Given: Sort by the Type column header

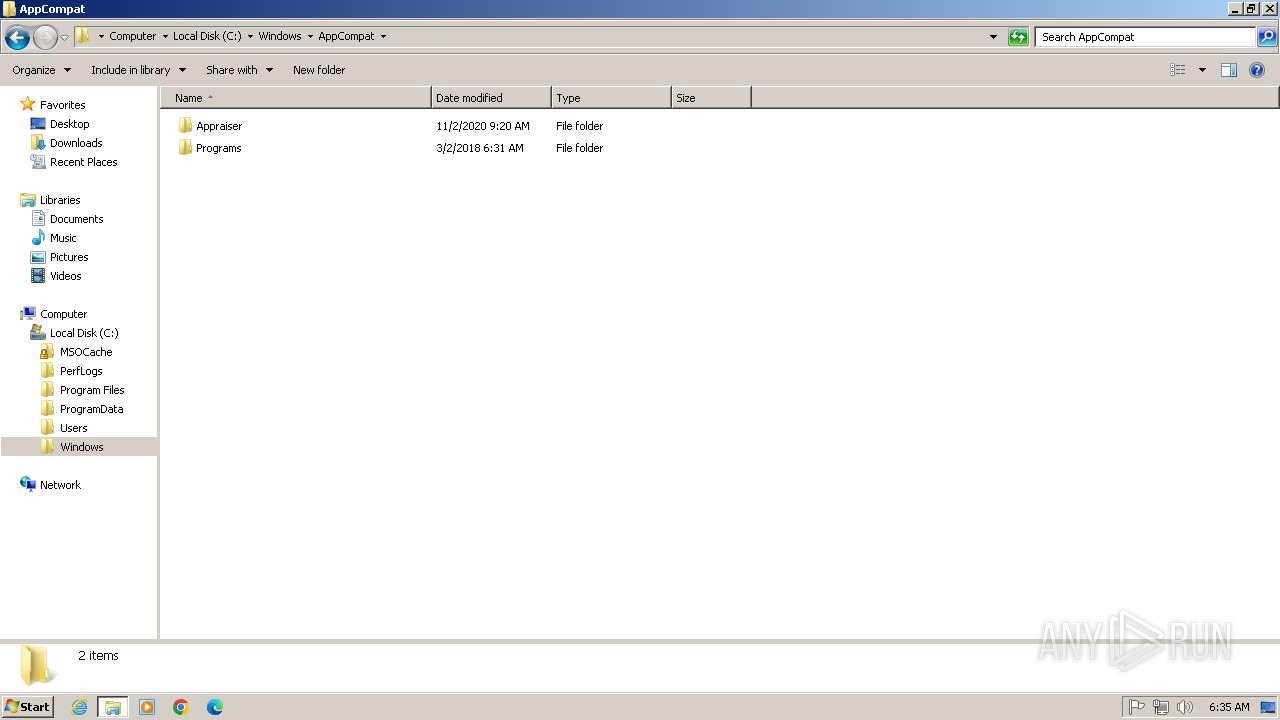Looking at the screenshot, I should pos(611,98).
